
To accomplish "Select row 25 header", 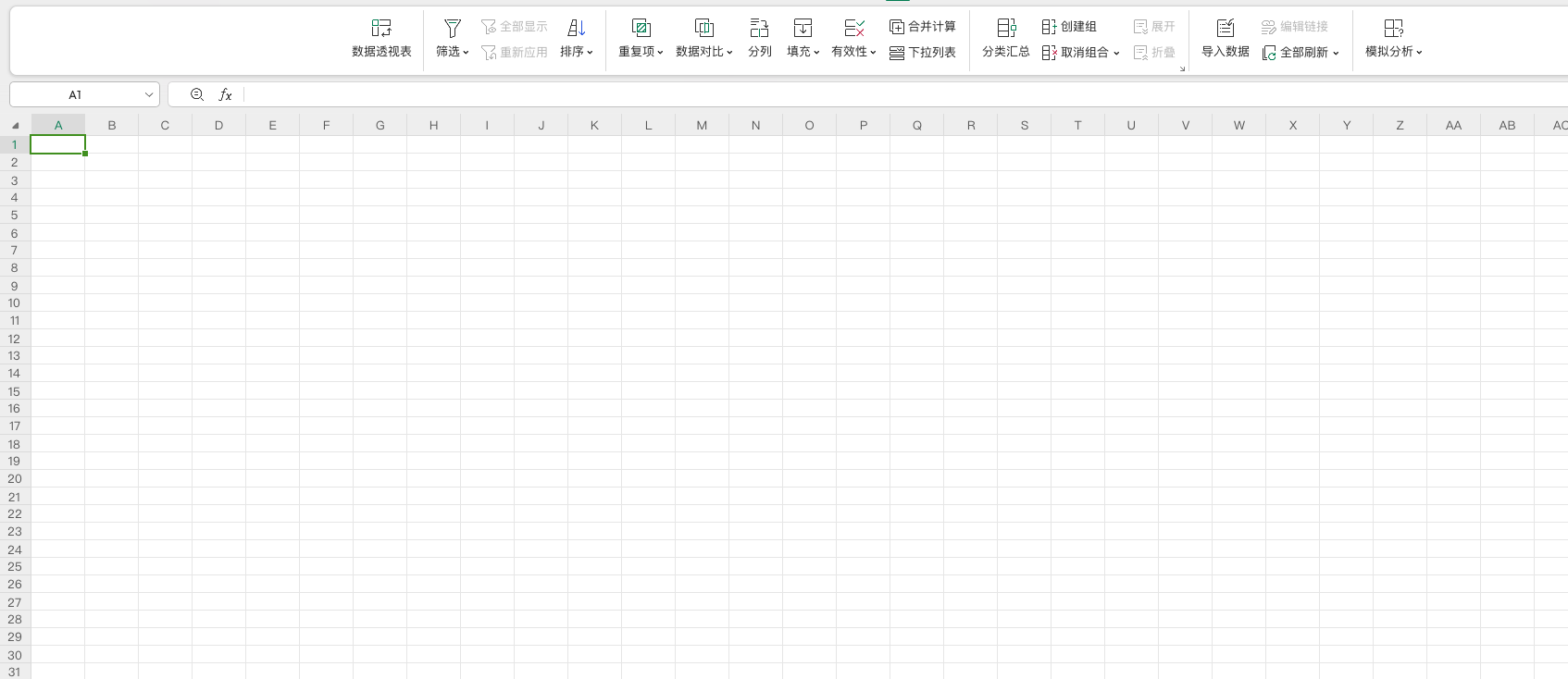I will tap(15, 566).
